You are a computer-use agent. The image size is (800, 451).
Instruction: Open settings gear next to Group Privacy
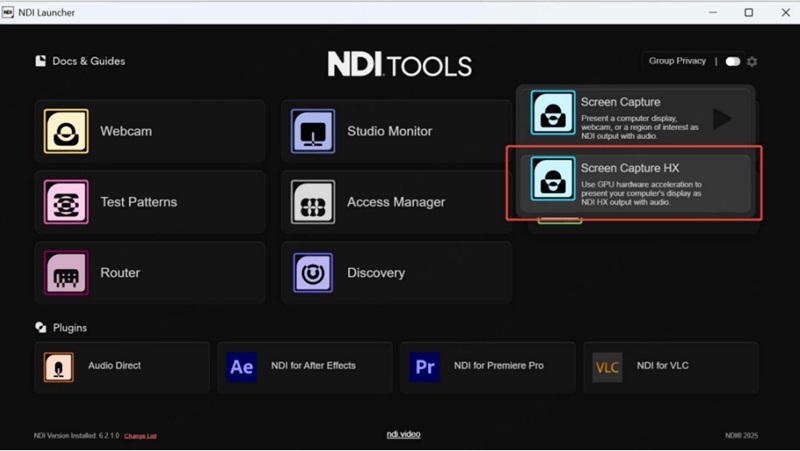752,61
